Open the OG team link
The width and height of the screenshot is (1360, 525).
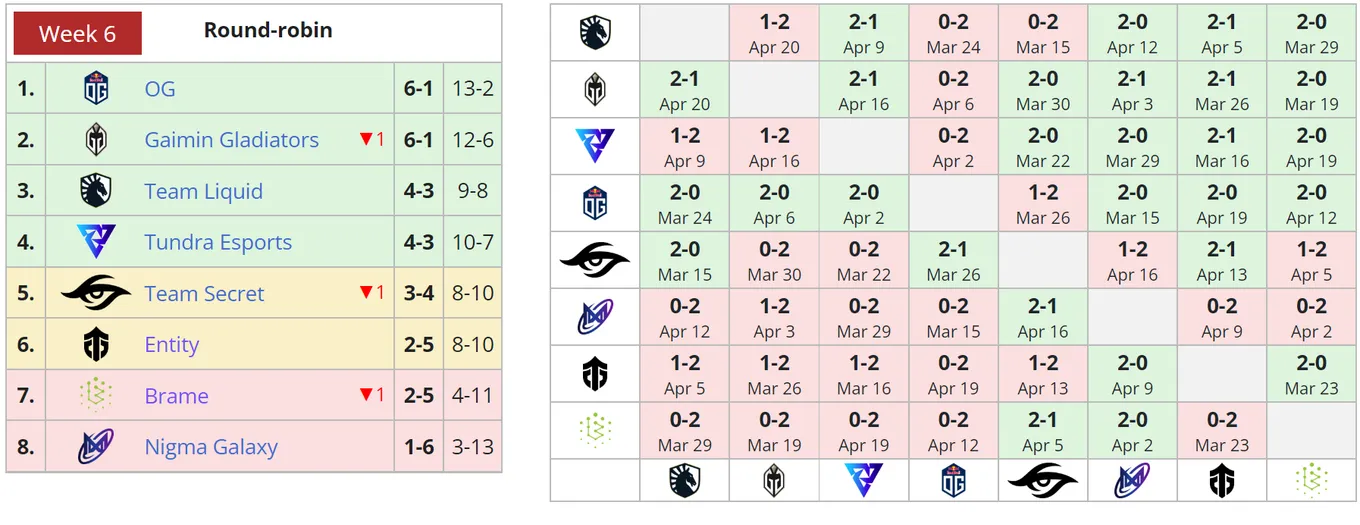pyautogui.click(x=160, y=88)
